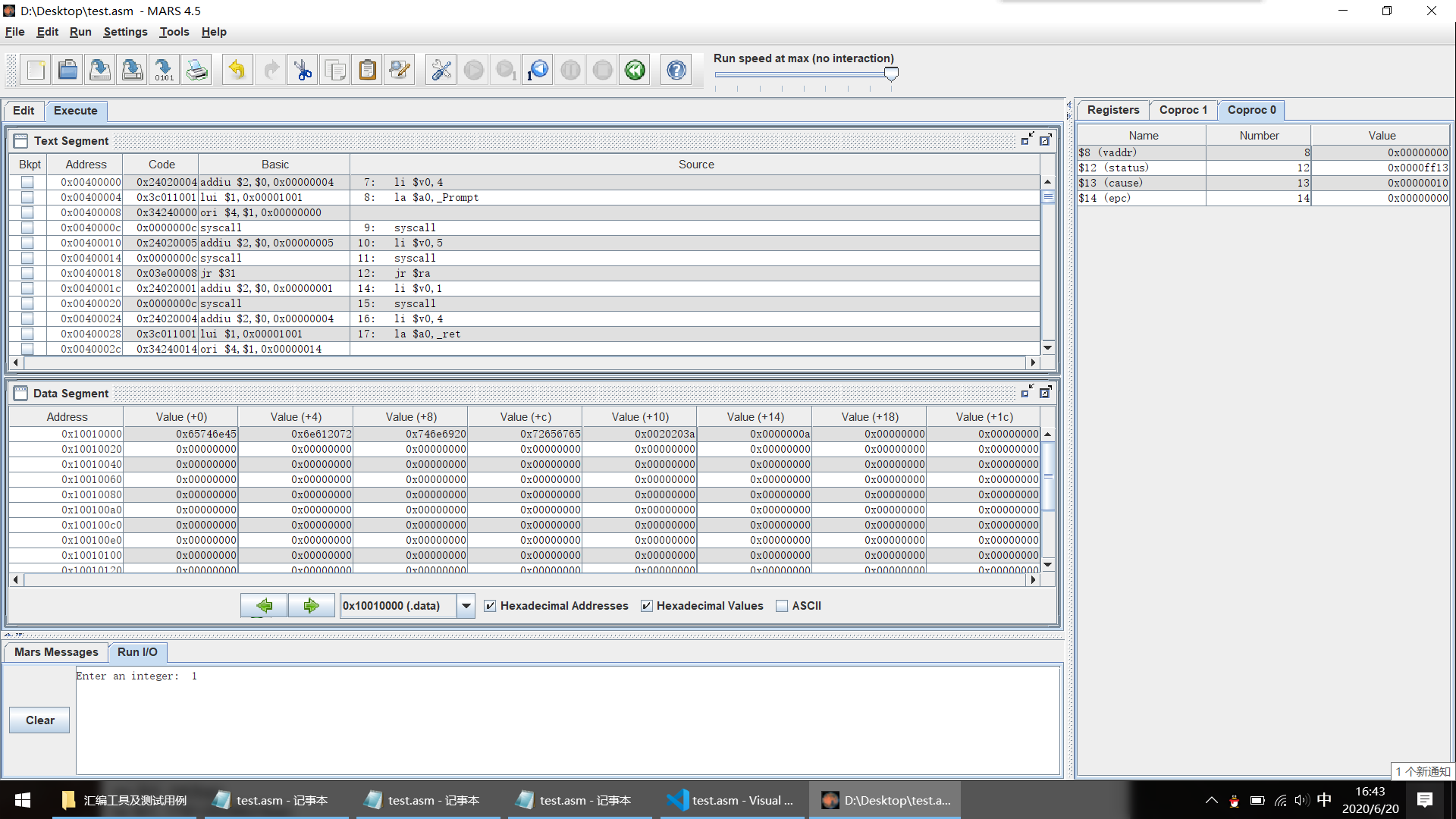Click the green Reset MIPS memory icon
Image resolution: width=1456 pixels, height=819 pixels.
(635, 71)
